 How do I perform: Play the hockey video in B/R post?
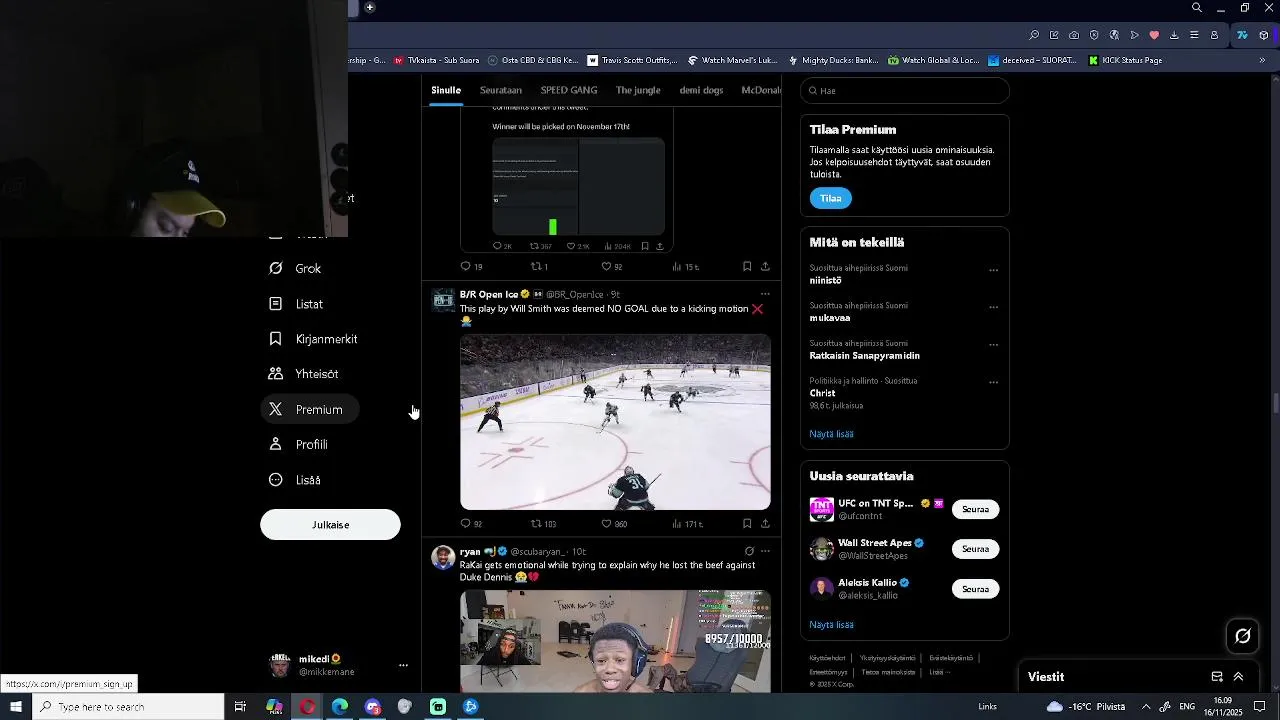coord(615,422)
